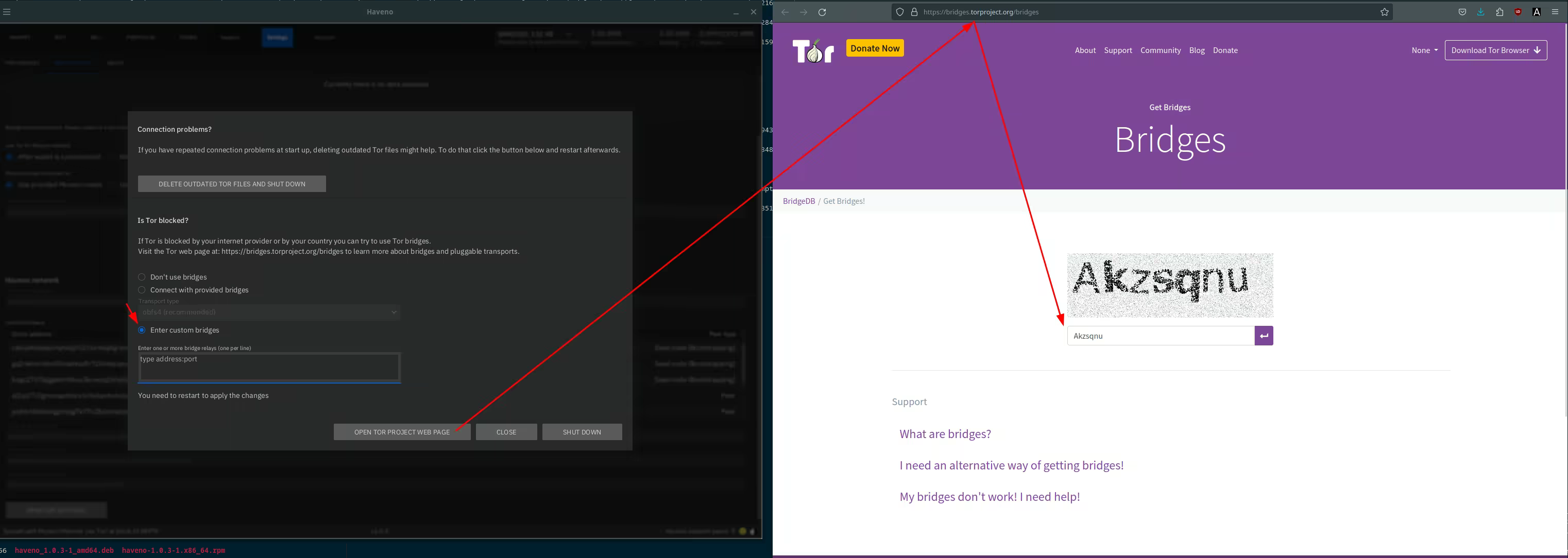Click the uBlock Origin shield icon

[x=1518, y=12]
